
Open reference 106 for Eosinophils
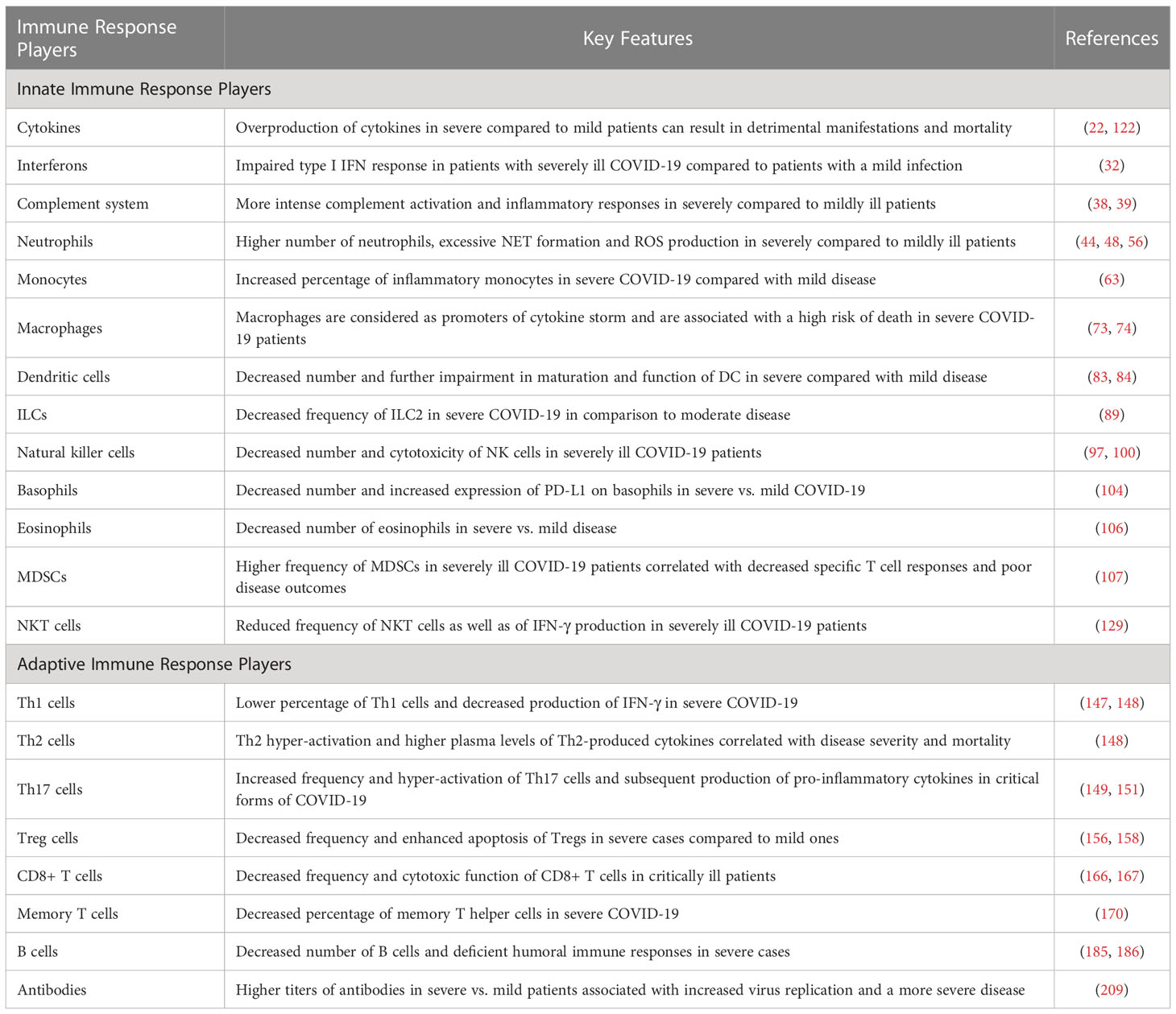(x=1112, y=528)
